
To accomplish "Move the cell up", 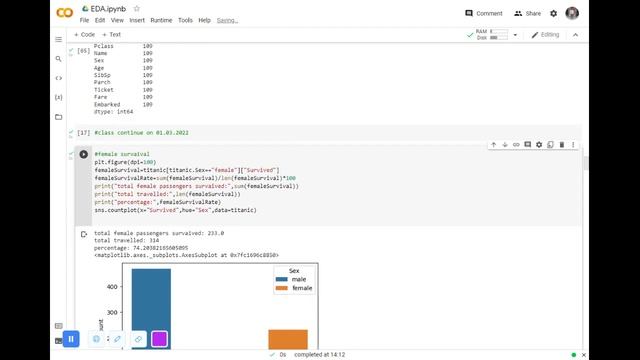I will 493,144.
